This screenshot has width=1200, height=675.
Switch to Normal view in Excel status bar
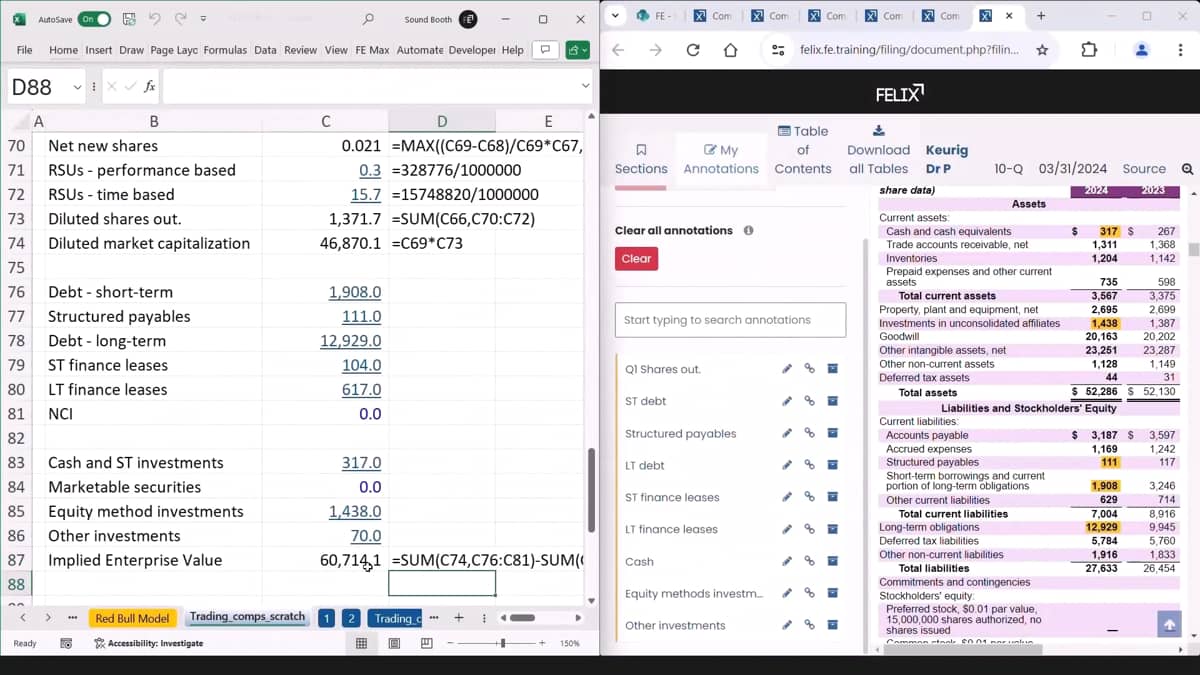point(362,643)
